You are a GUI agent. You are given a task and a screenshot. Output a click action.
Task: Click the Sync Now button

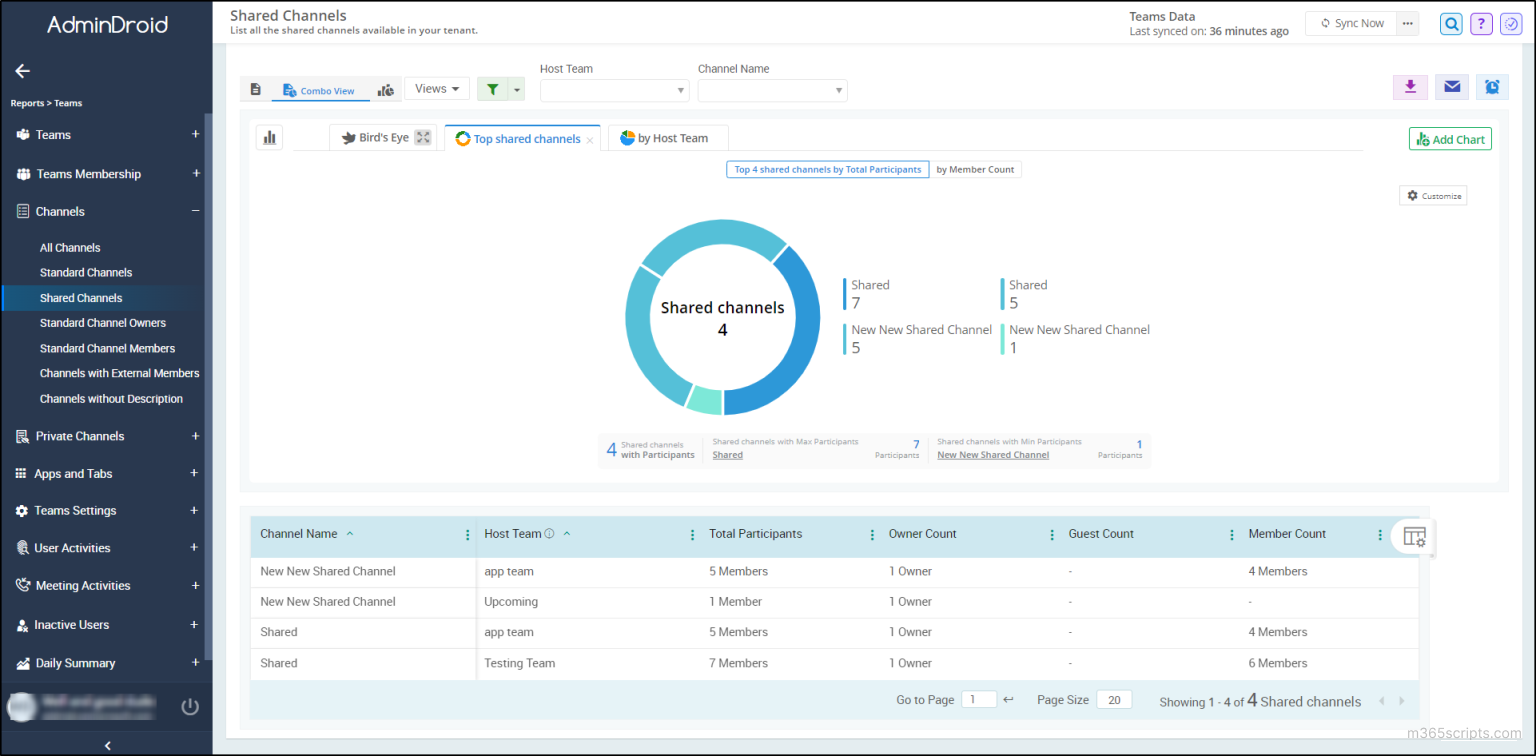[x=1350, y=22]
